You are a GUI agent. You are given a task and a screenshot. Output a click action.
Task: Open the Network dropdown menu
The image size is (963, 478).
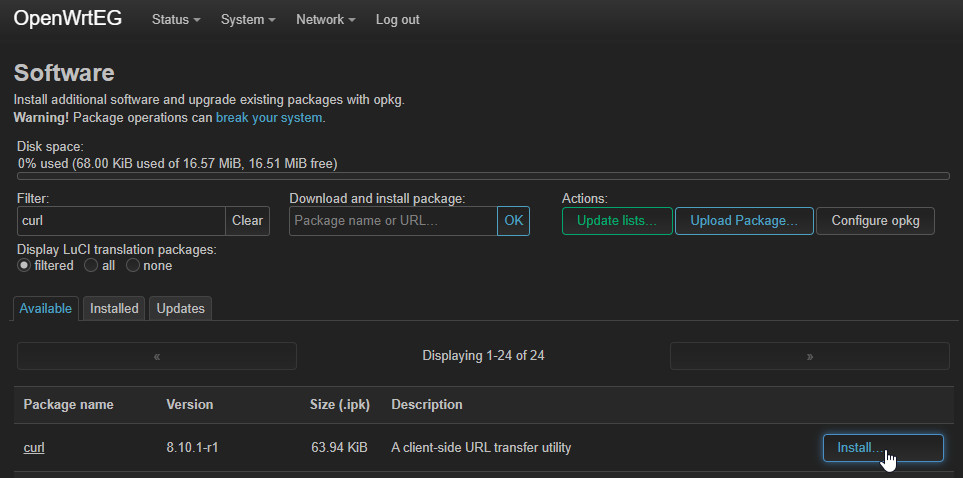pos(325,20)
